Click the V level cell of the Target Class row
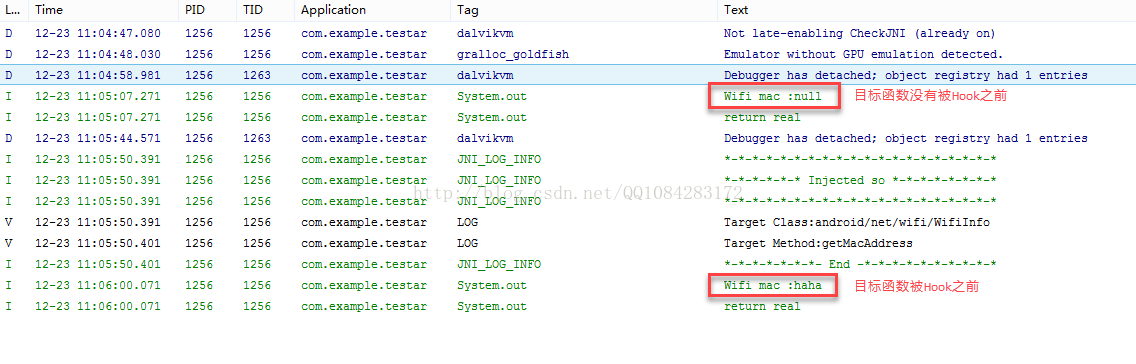The height and width of the screenshot is (364, 1136). (x=9, y=222)
